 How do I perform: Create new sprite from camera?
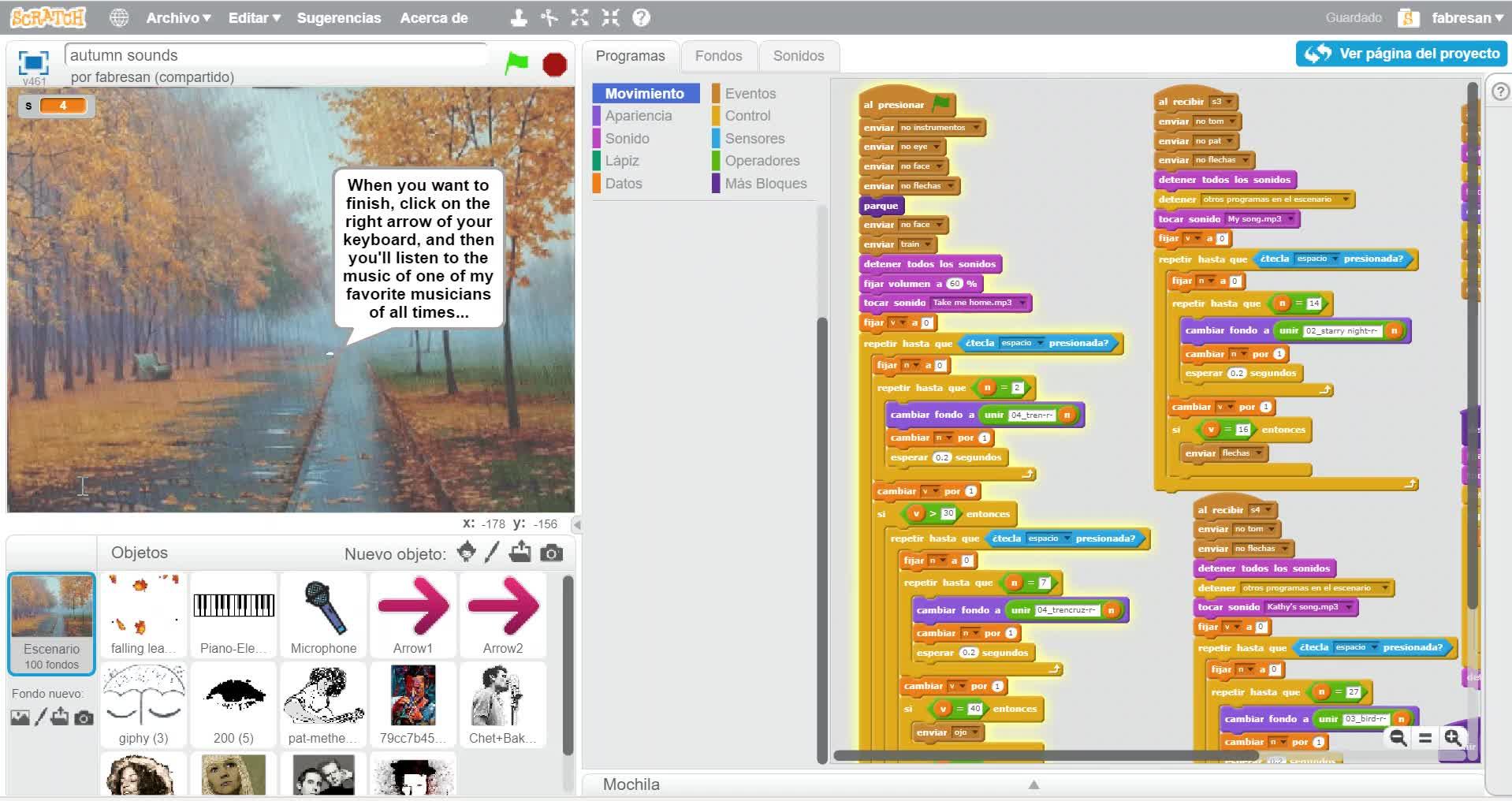tap(552, 553)
